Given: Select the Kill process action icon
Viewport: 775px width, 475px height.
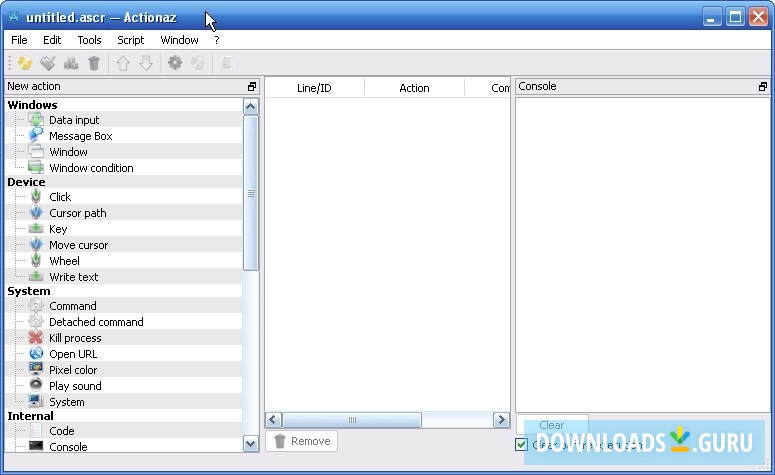Looking at the screenshot, I should pos(36,337).
